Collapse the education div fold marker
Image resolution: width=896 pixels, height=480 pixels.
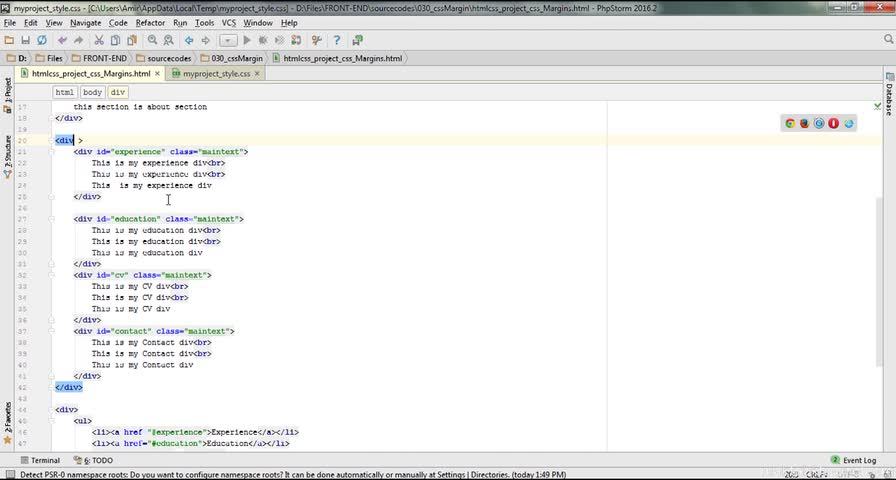pyautogui.click(x=52, y=219)
